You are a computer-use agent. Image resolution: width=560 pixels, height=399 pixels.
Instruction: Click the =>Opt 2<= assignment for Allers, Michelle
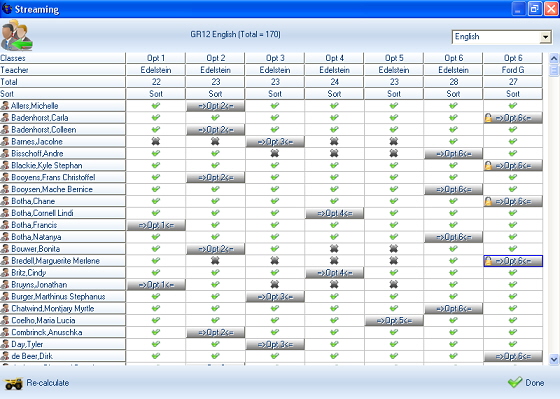(215, 106)
